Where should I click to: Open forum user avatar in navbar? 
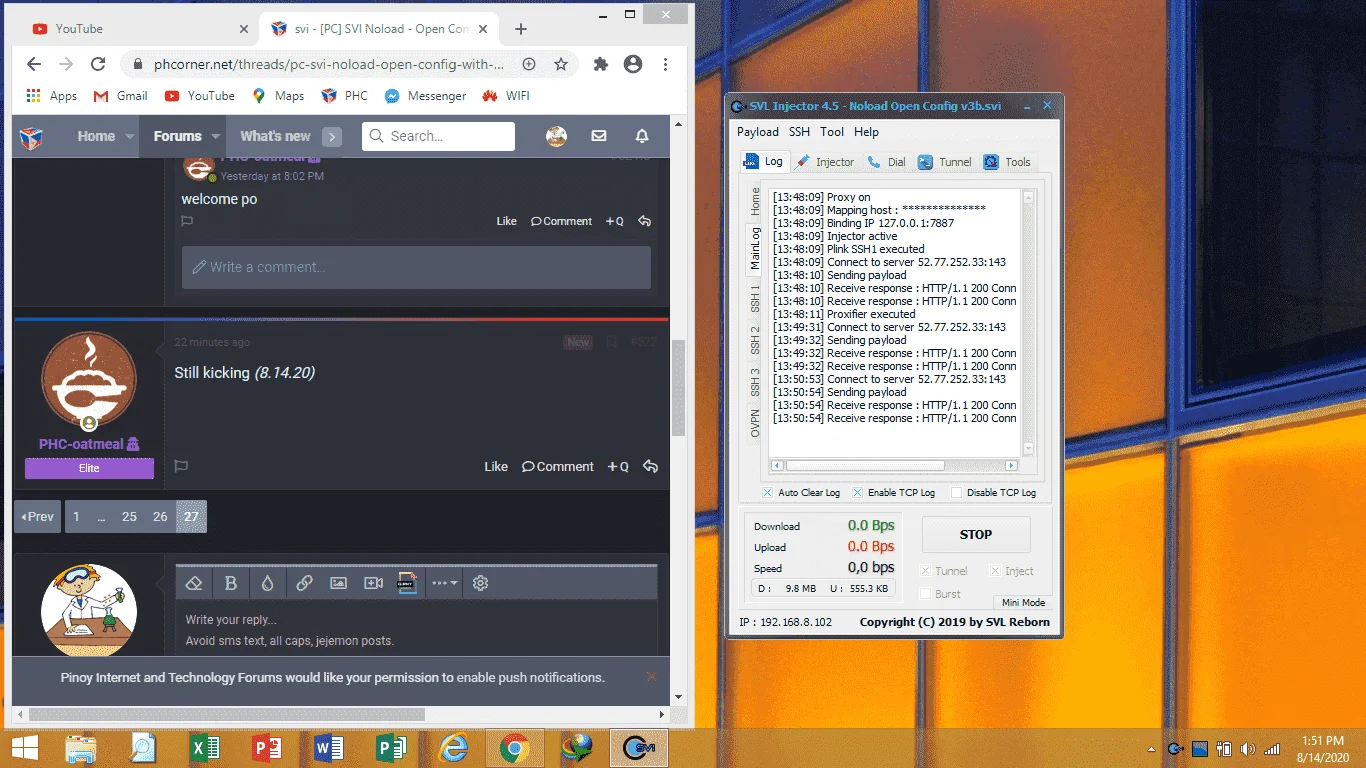556,136
